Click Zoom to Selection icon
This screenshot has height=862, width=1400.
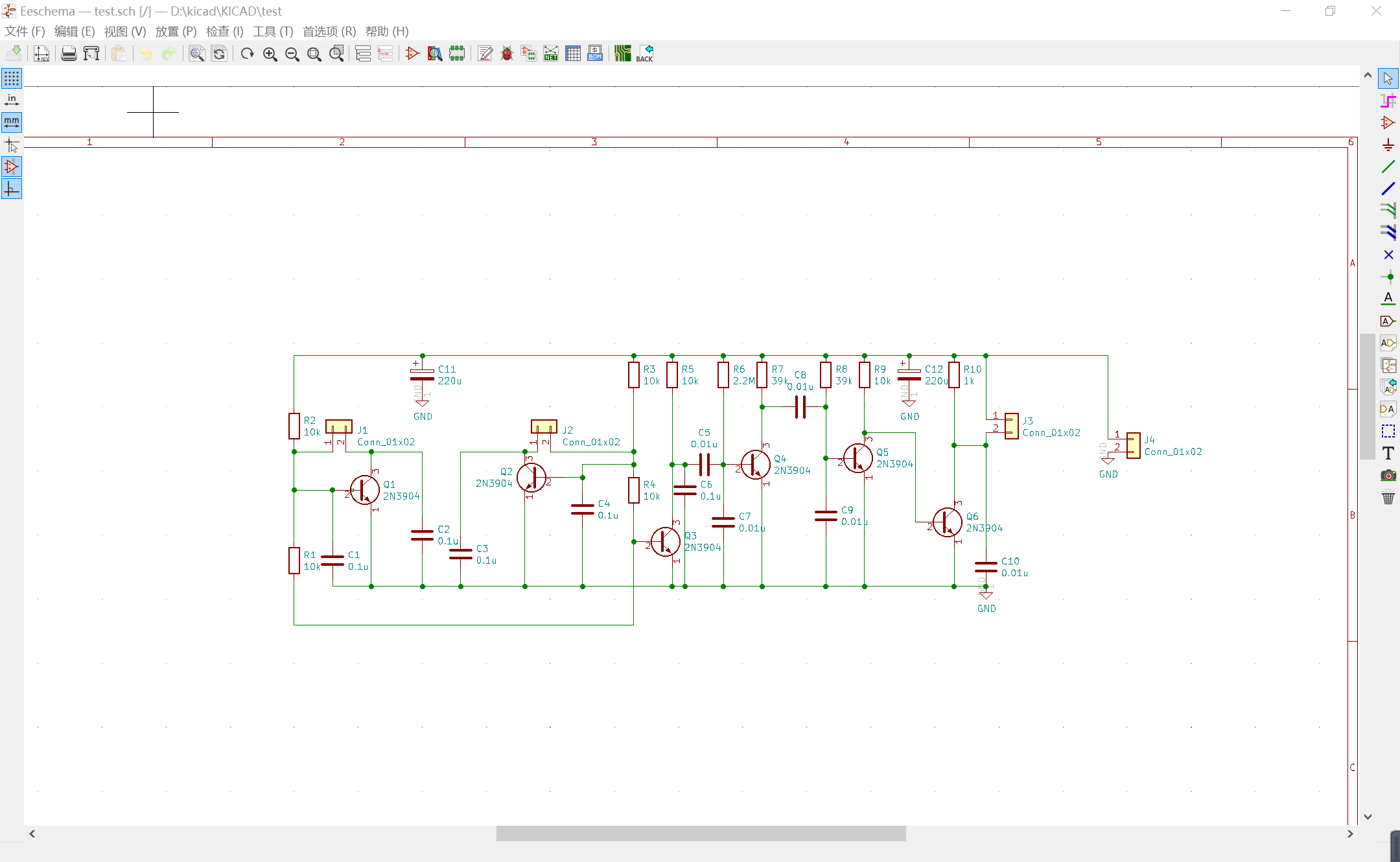[336, 53]
